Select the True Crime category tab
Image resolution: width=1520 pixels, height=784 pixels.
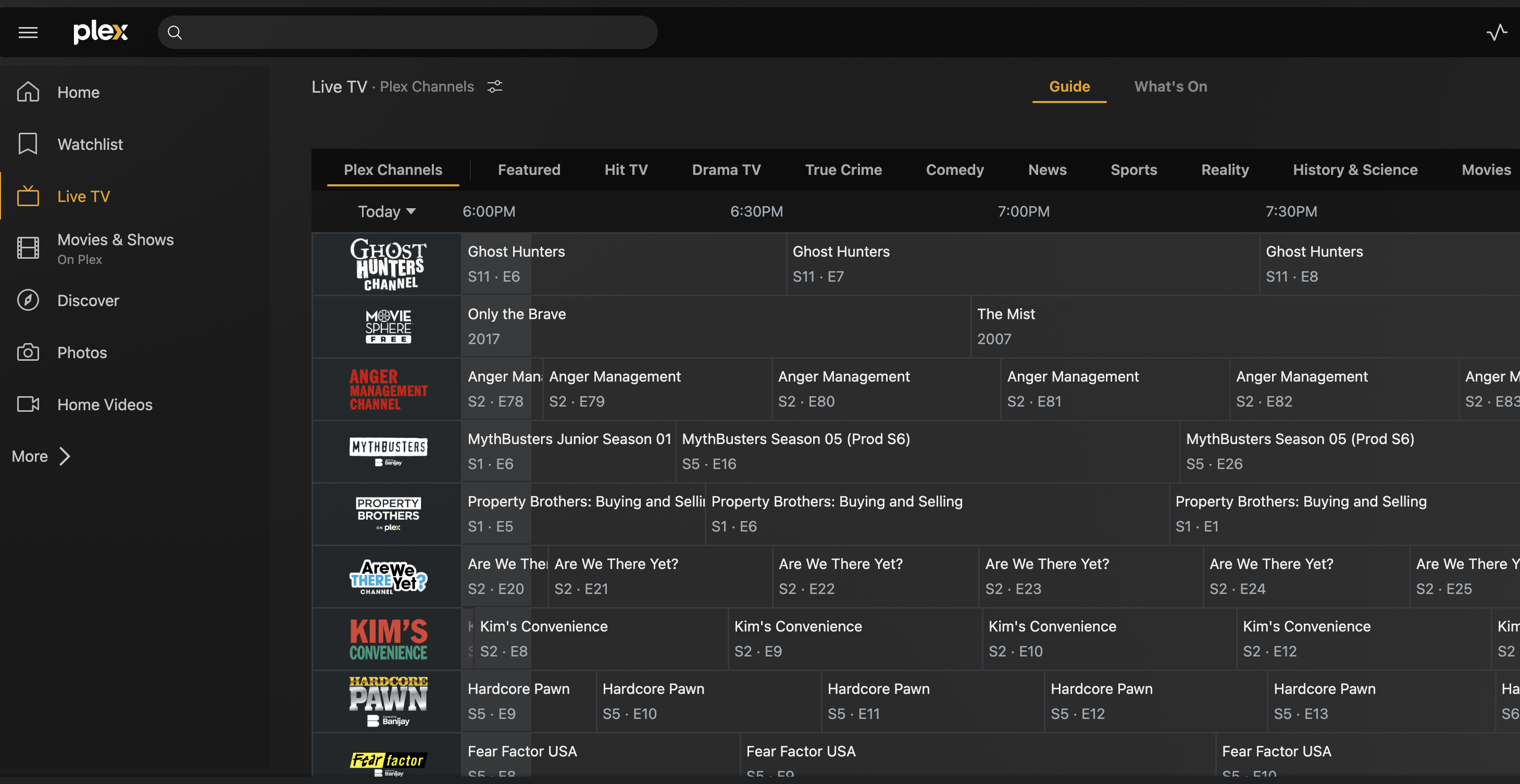(x=843, y=170)
